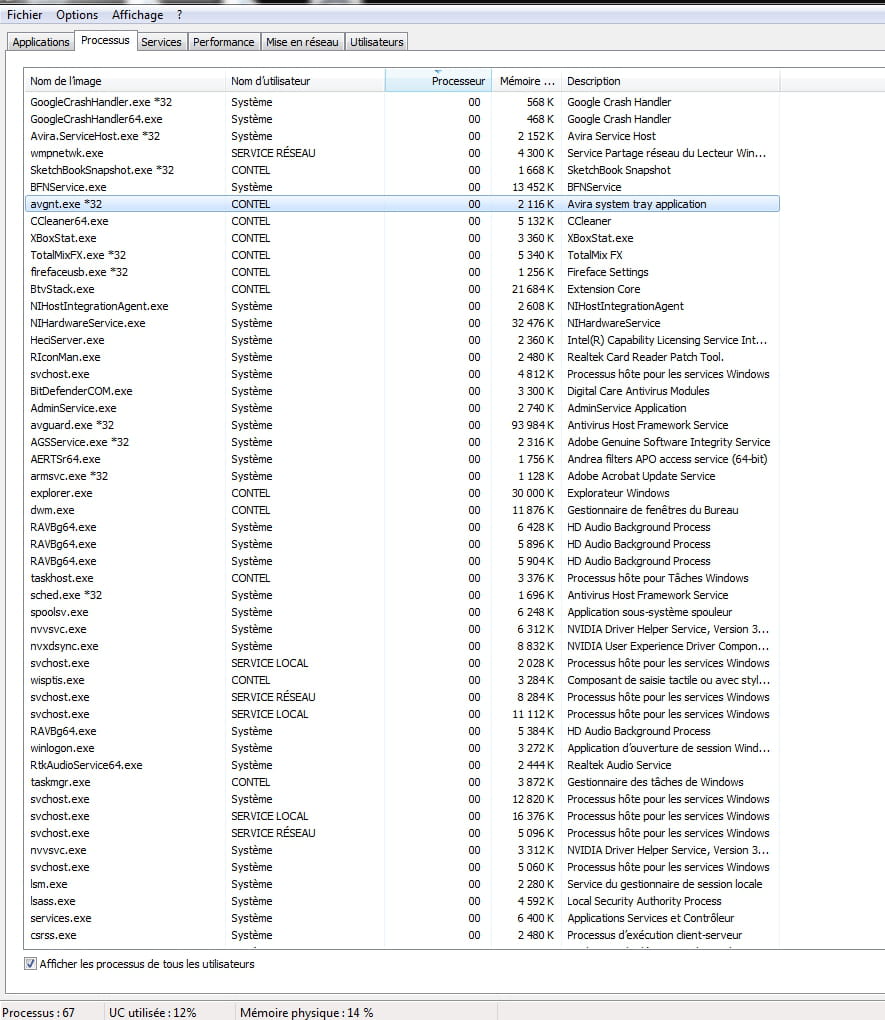Select the avguard.exe *32 process
The width and height of the screenshot is (885, 1020).
[x=402, y=425]
